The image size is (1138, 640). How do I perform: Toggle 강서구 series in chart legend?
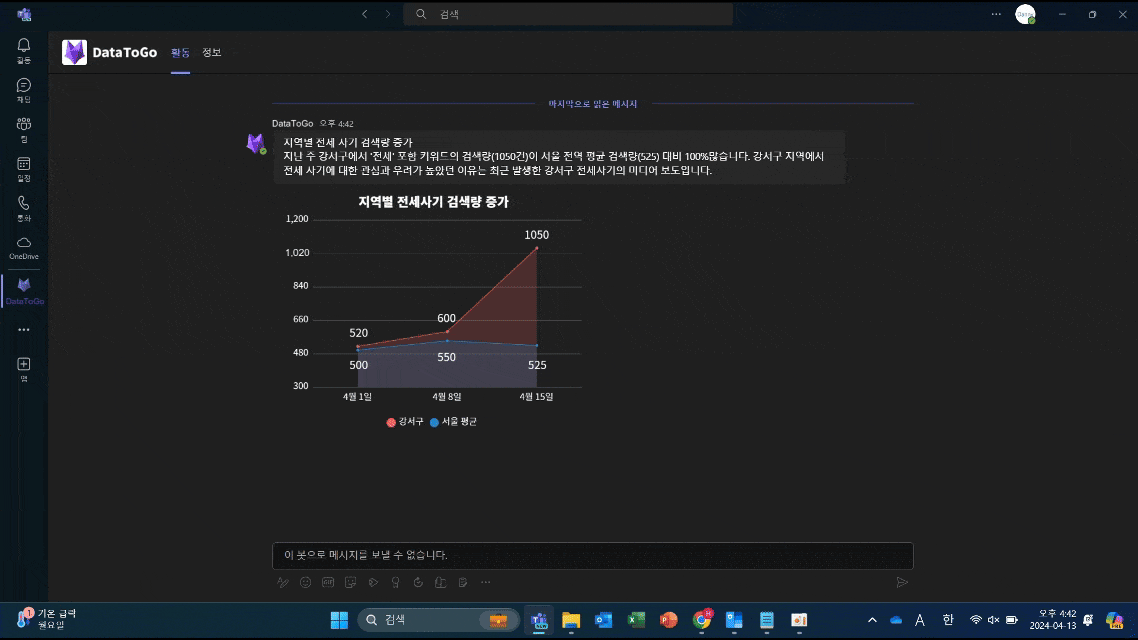tap(405, 422)
